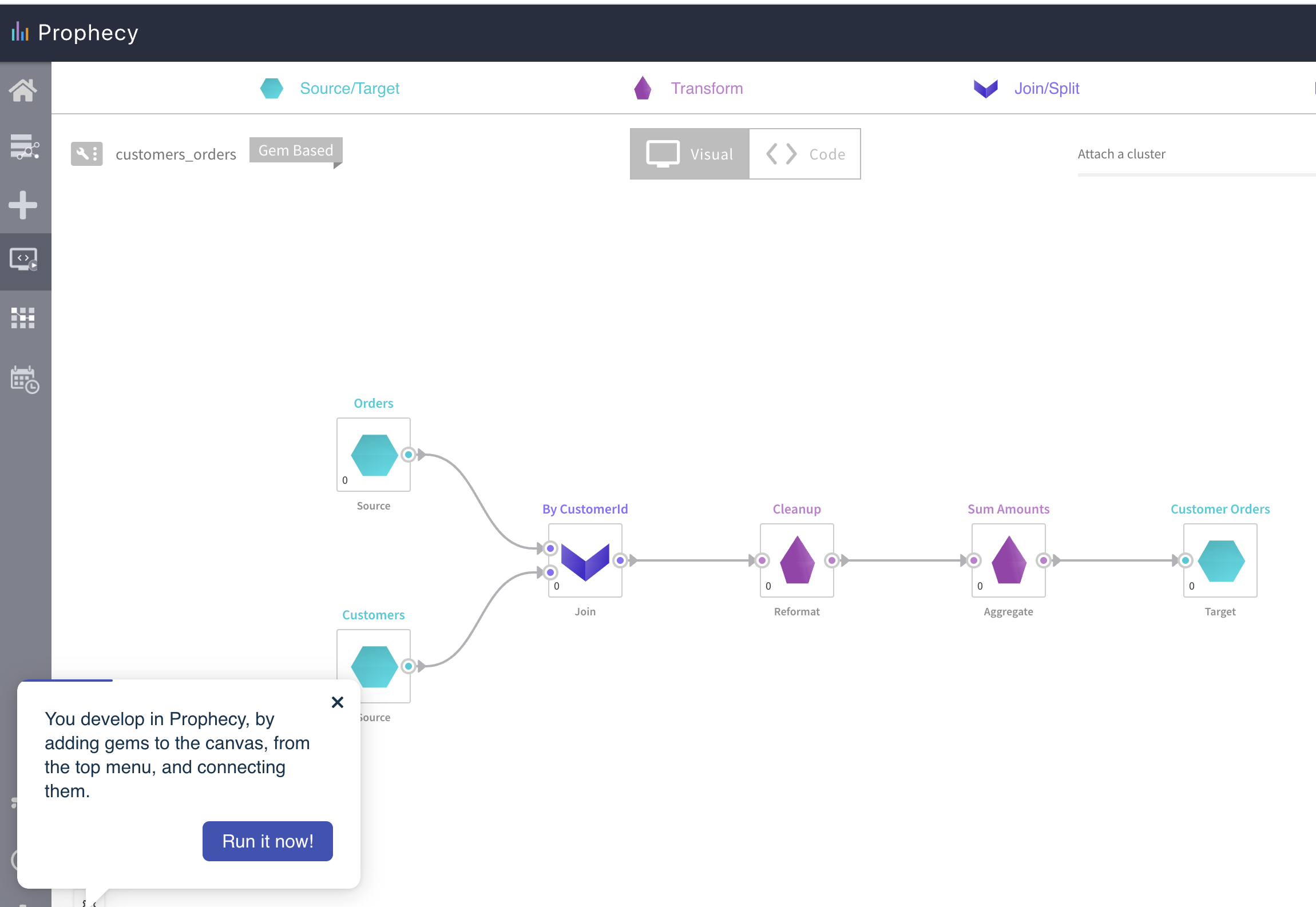The image size is (1316, 907).
Task: Open the grid gems sidebar icon
Action: click(x=23, y=318)
